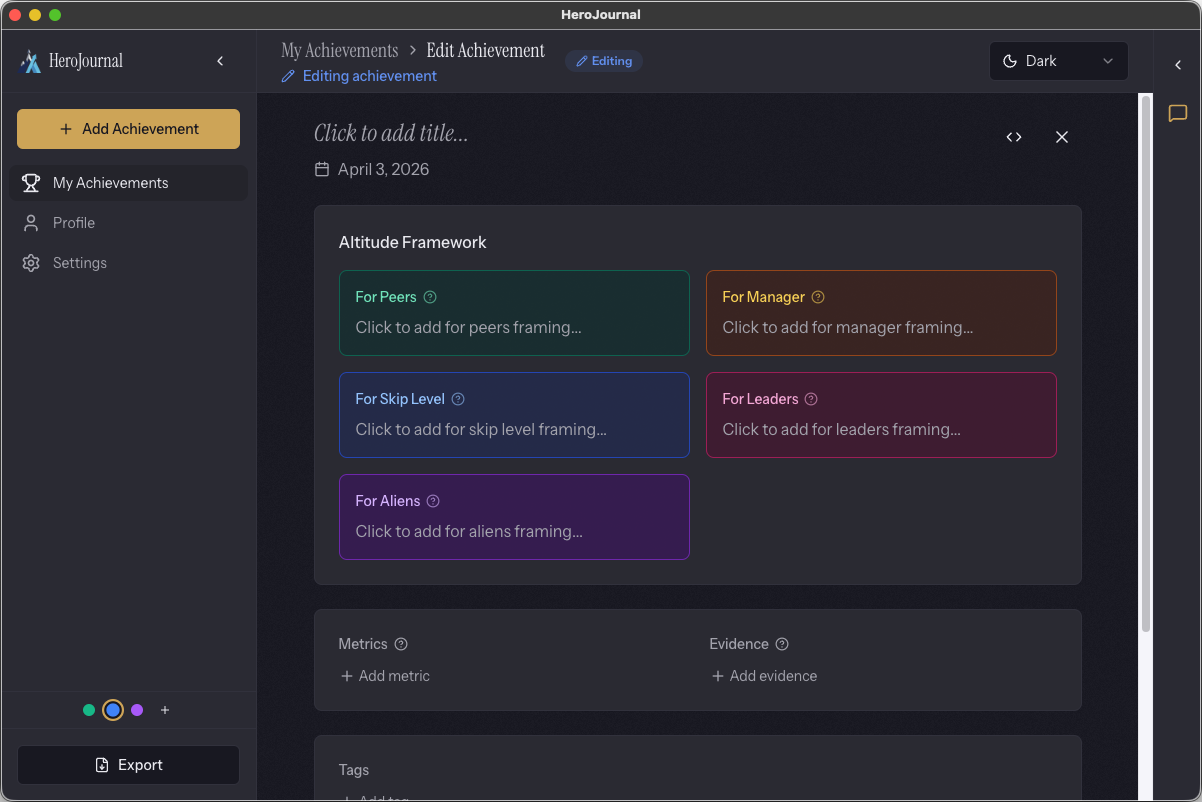The width and height of the screenshot is (1202, 802).
Task: Click the help icon next to For Peers
Action: 430,296
